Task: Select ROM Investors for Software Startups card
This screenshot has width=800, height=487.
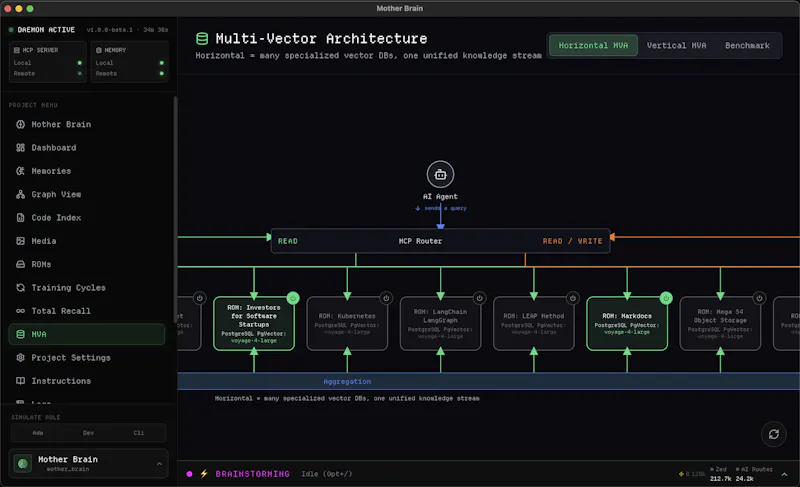Action: [x=254, y=324]
